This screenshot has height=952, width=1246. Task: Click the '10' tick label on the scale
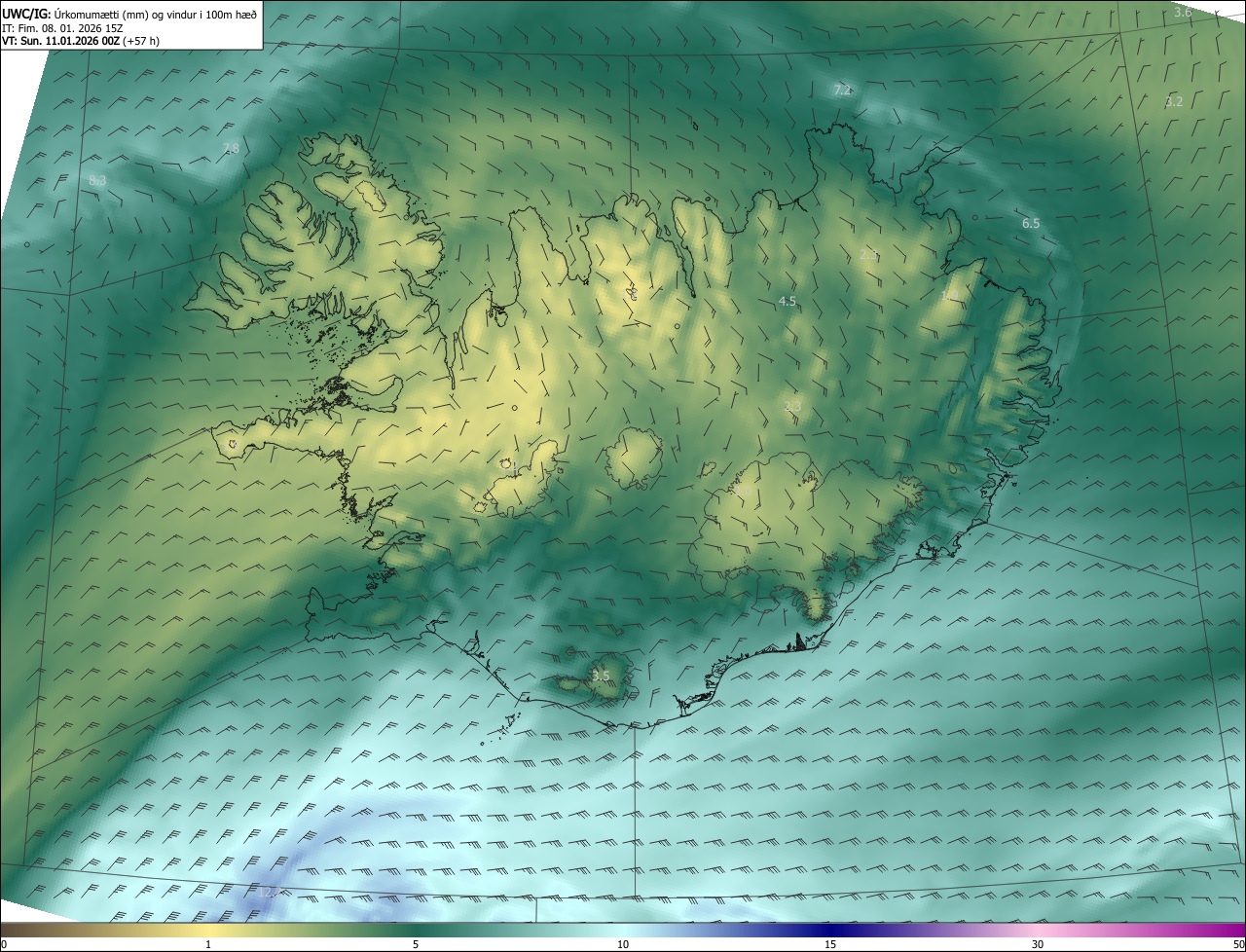pyautogui.click(x=623, y=945)
